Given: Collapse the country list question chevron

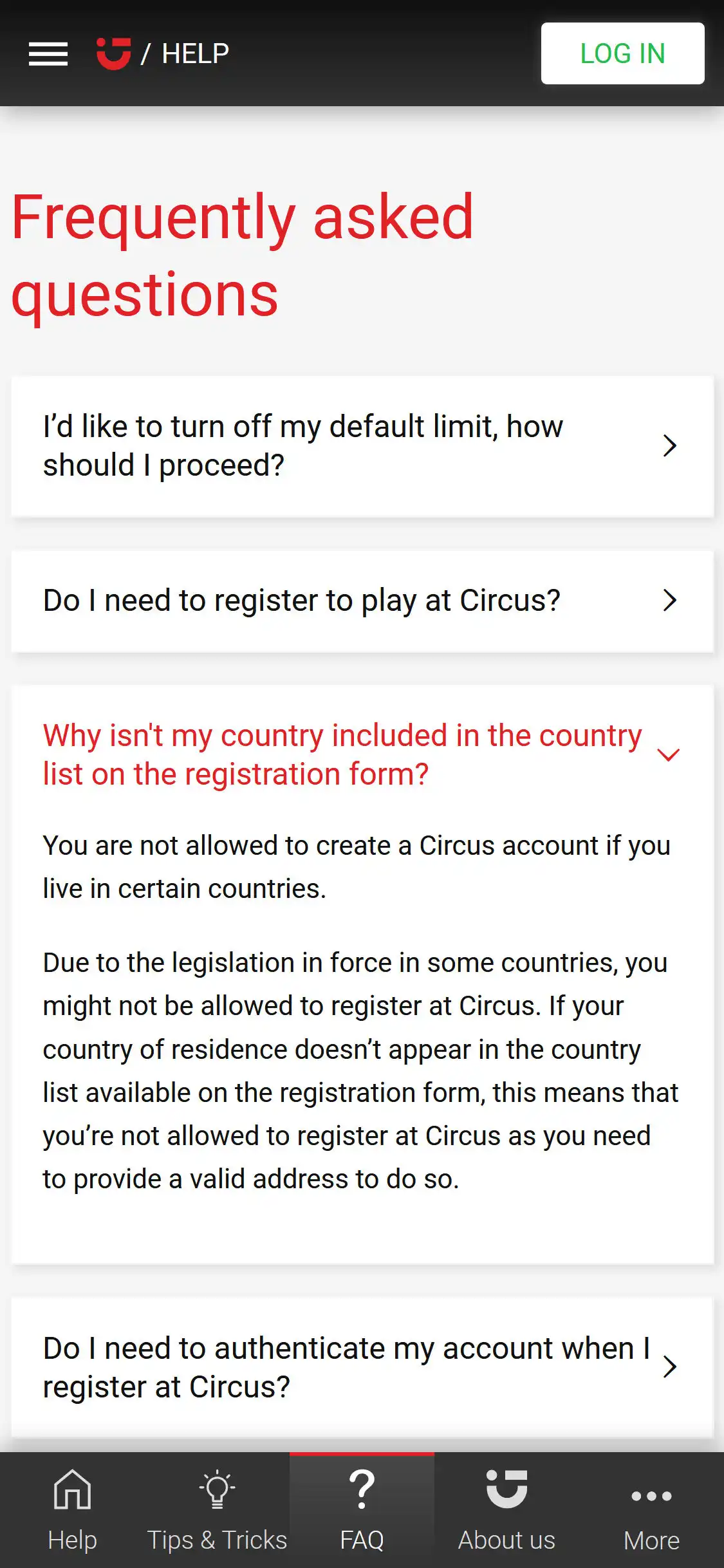Looking at the screenshot, I should tap(669, 754).
